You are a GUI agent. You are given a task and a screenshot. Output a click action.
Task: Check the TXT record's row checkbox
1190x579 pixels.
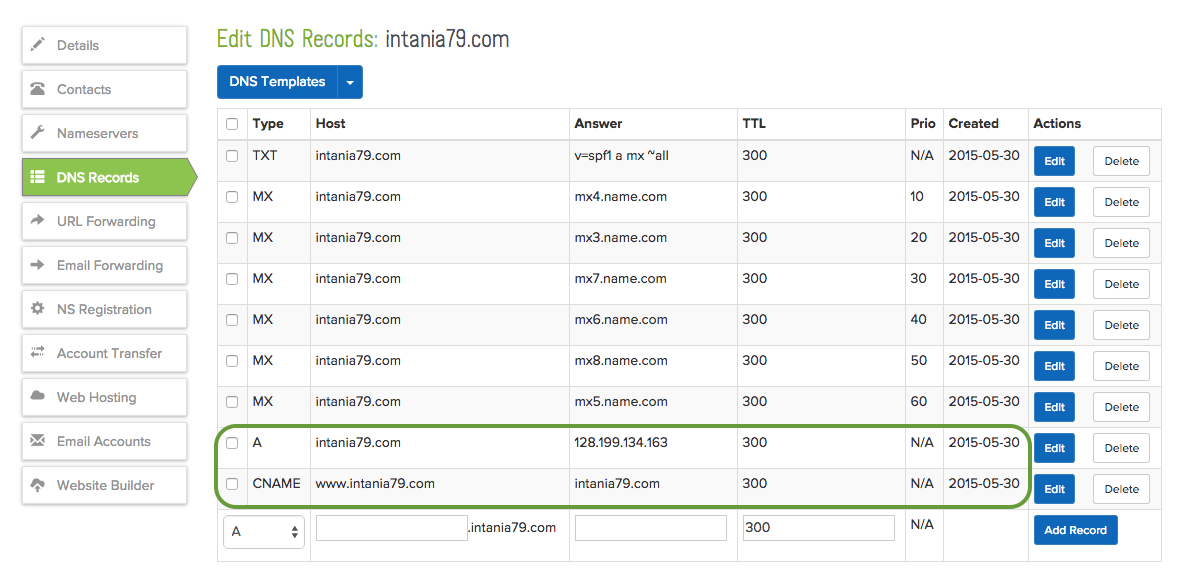[232, 156]
